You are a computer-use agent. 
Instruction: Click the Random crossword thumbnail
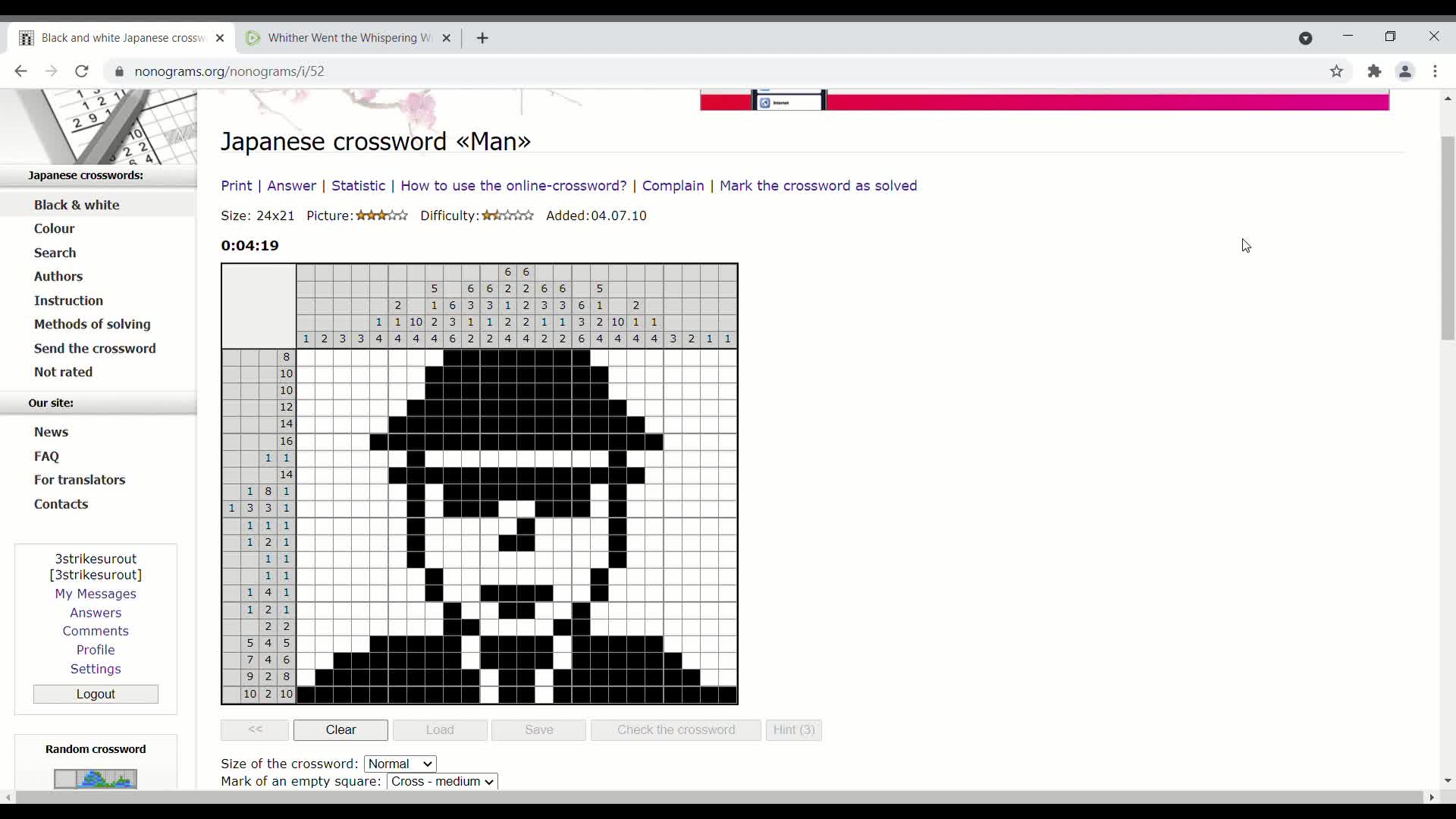pos(96,778)
